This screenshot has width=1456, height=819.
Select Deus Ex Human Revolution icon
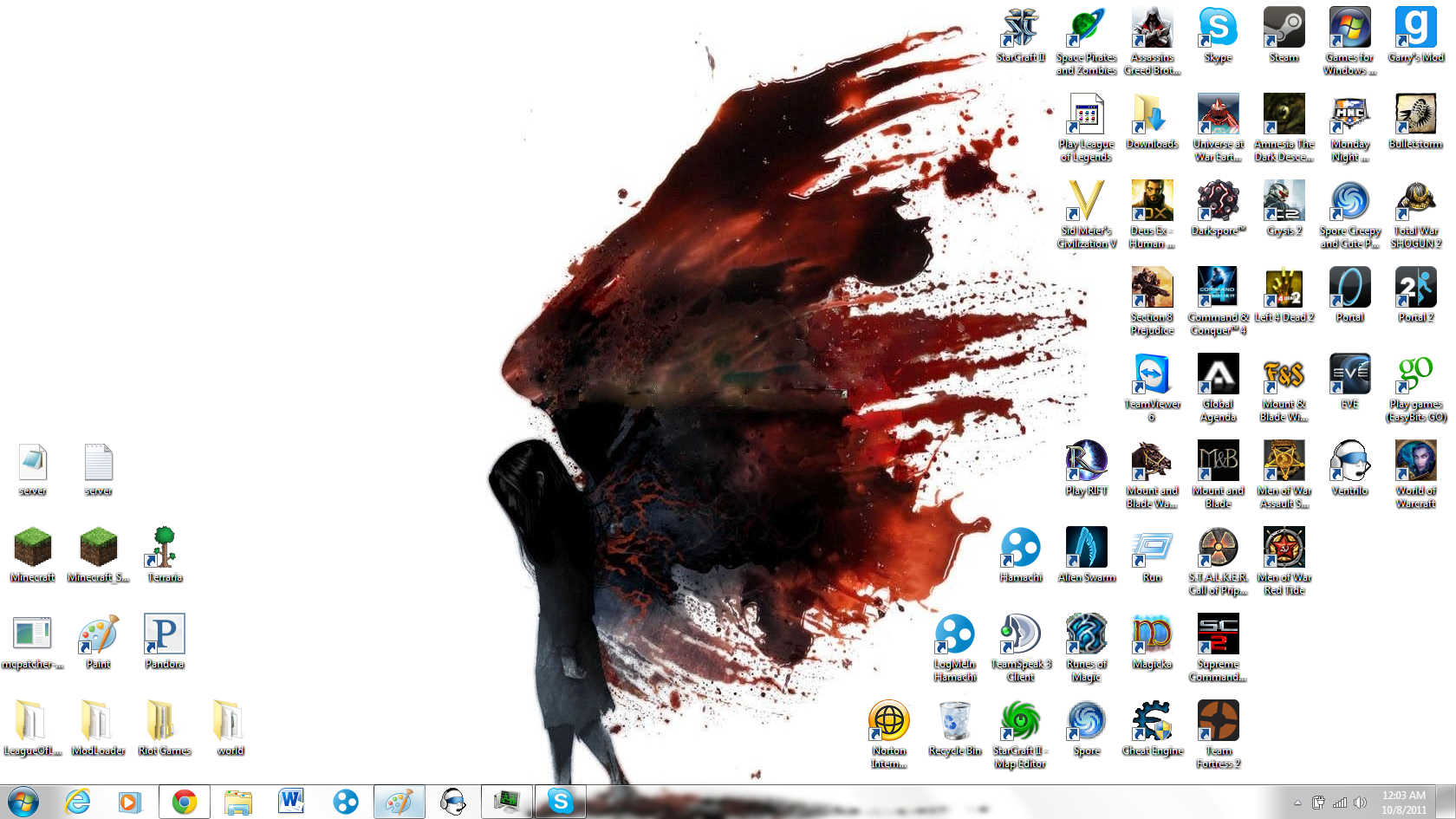tap(1152, 215)
